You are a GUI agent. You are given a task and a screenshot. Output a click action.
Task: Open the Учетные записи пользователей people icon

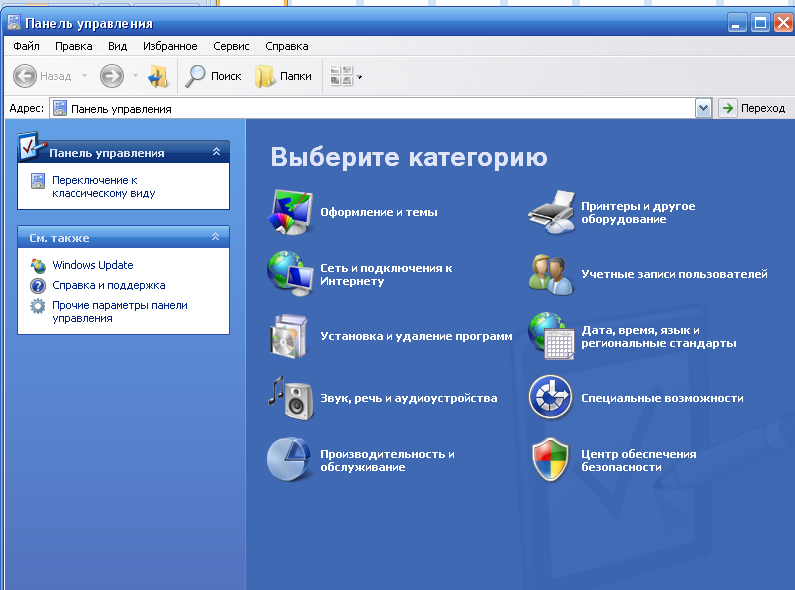(x=551, y=274)
